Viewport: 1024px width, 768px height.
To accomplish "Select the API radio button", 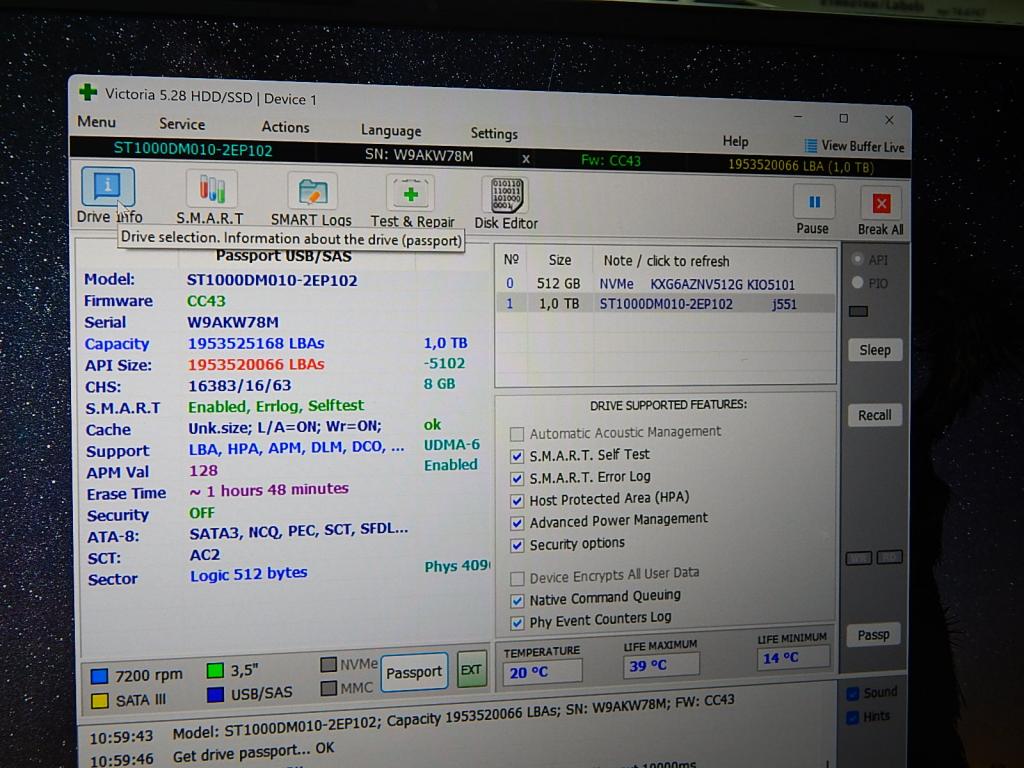I will [x=857, y=259].
